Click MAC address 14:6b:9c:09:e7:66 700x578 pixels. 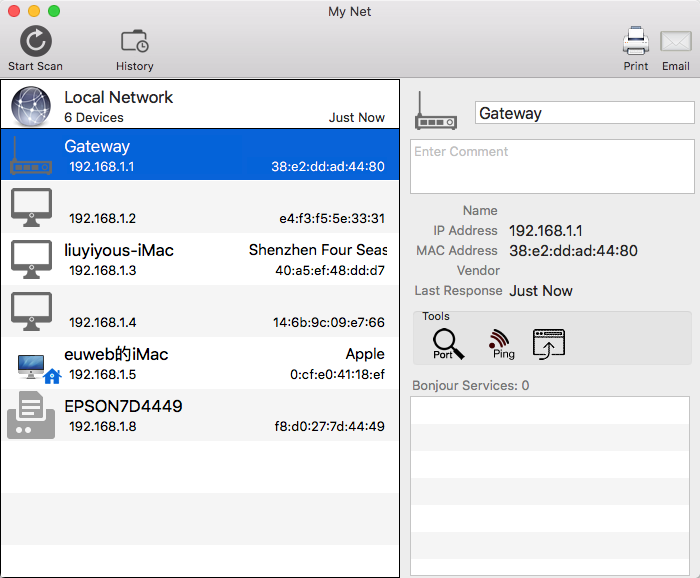[x=329, y=322]
